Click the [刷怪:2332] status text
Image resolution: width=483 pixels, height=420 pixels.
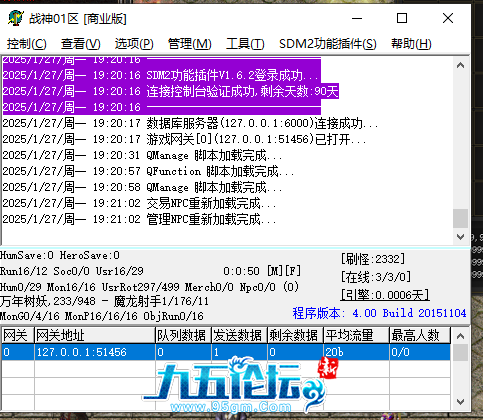[x=373, y=259]
